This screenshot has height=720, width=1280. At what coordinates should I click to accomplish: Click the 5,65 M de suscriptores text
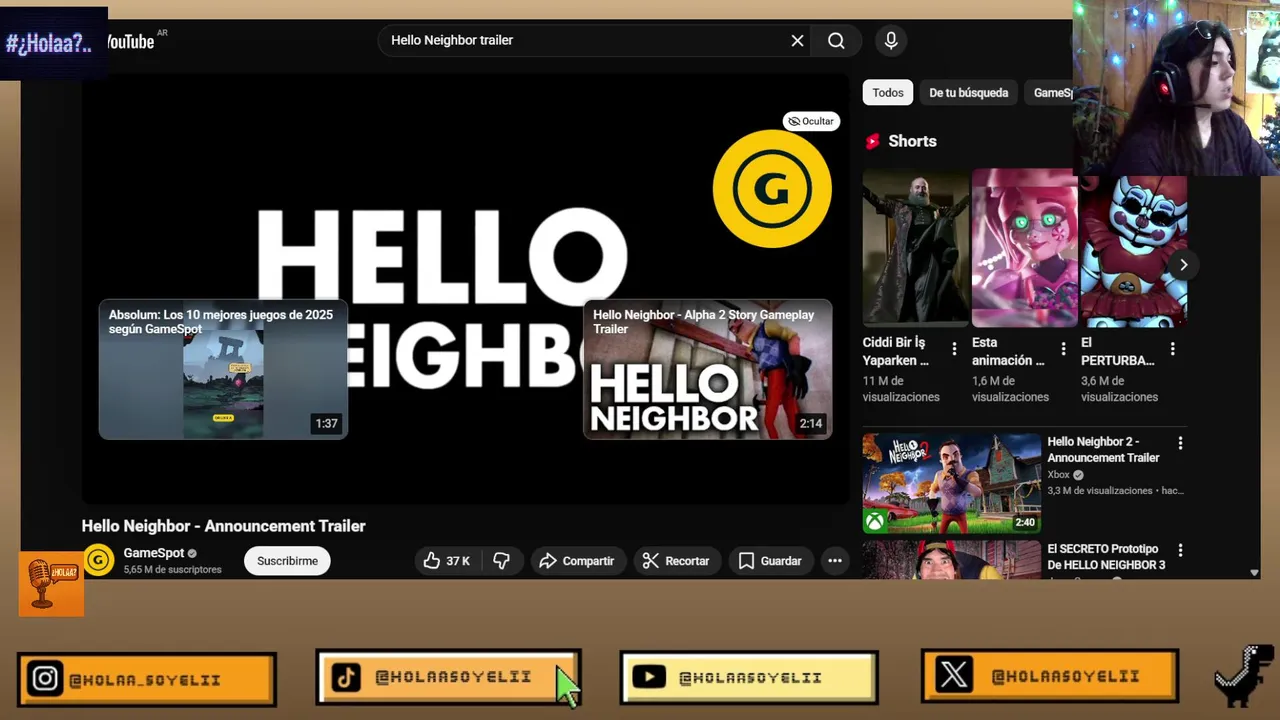pos(172,570)
